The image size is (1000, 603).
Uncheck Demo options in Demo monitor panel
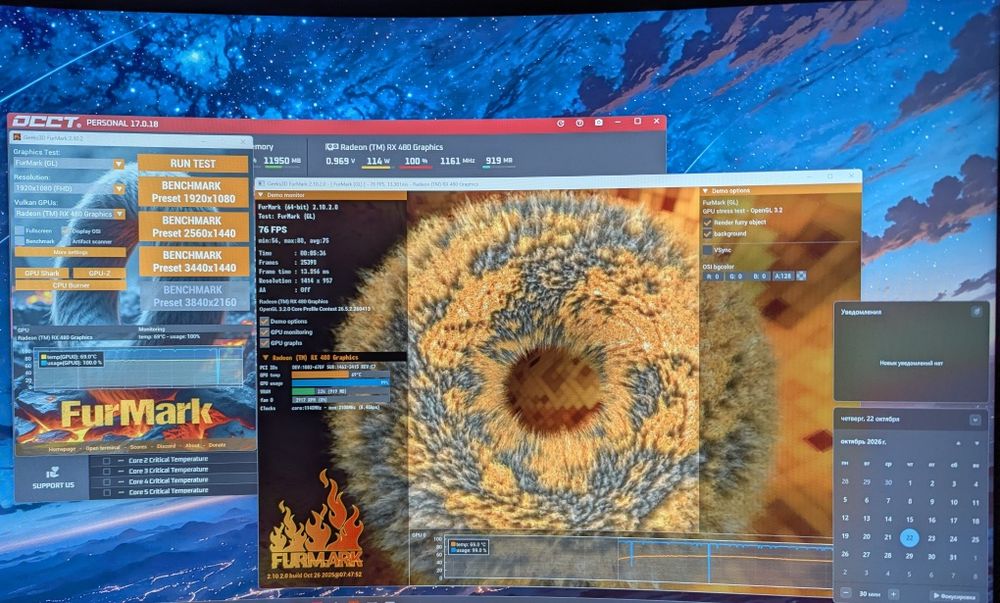tap(264, 321)
